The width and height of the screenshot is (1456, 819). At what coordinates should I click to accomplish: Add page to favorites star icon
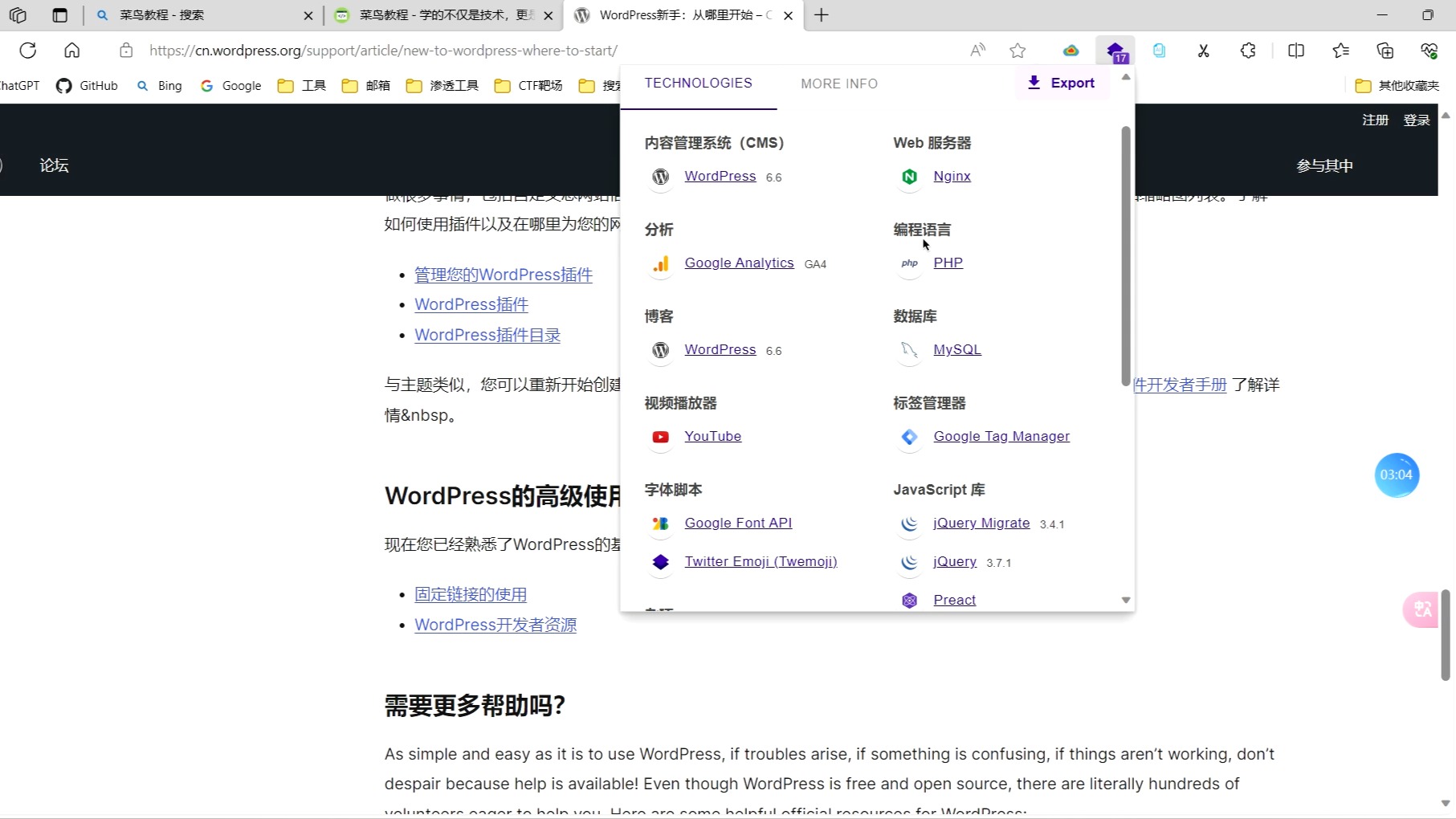(1018, 51)
